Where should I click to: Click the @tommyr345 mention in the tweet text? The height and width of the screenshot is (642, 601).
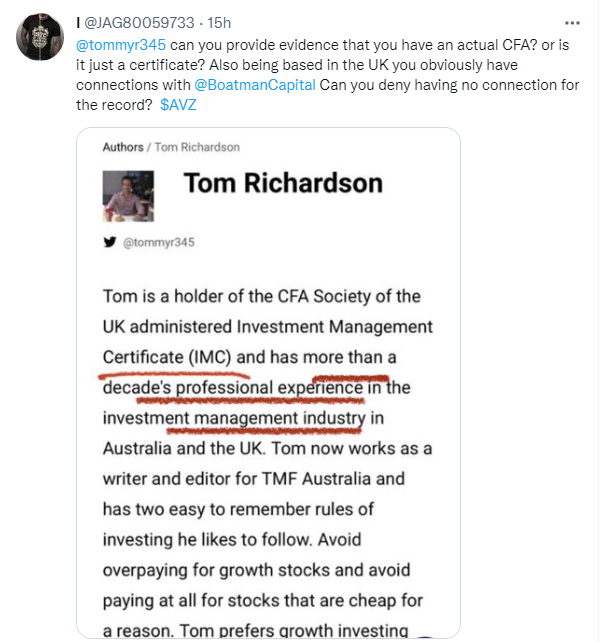[x=120, y=45]
